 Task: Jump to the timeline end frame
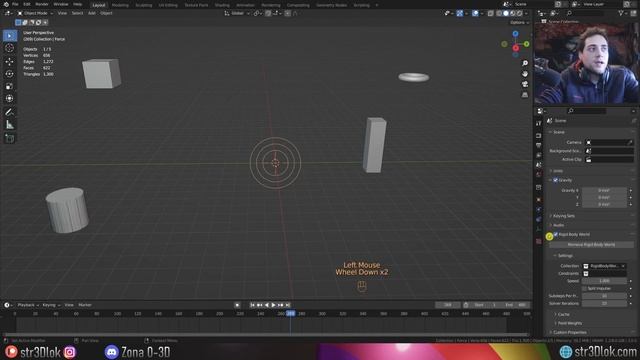pyautogui.click(x=287, y=305)
